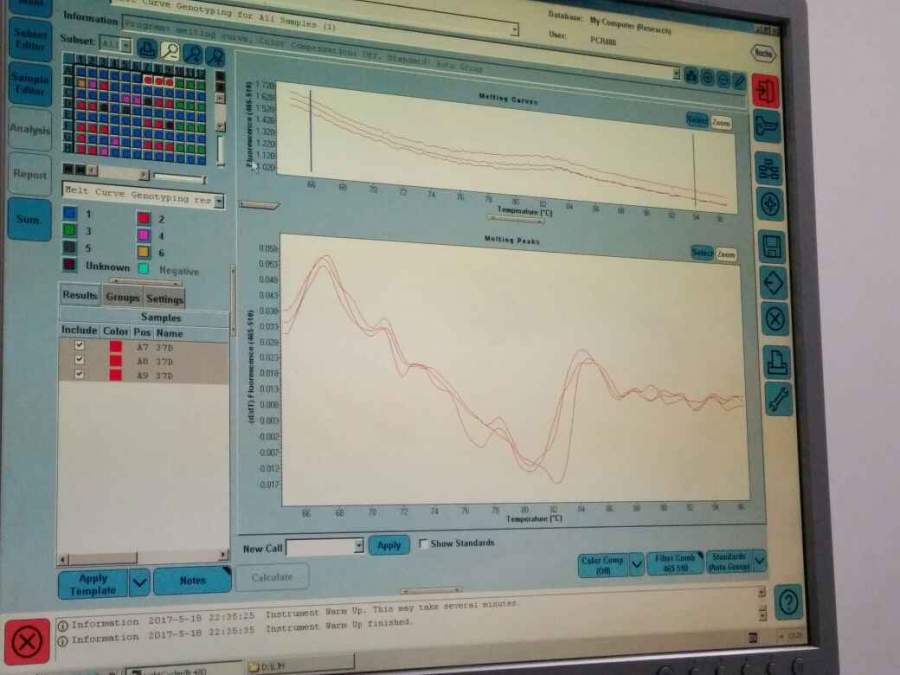The image size is (900, 675).
Task: Click the magenta group 4 color swatch
Action: 143,235
